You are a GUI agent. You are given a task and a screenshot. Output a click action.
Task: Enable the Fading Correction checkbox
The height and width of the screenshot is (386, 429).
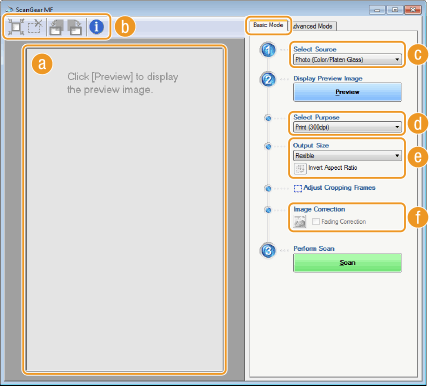(316, 222)
